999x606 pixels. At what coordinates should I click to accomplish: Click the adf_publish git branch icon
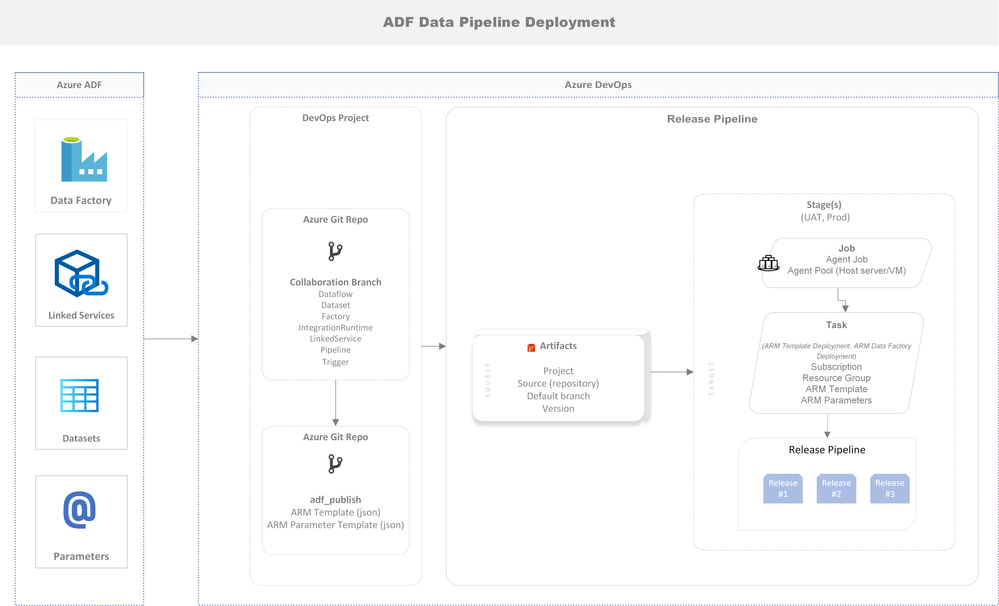tap(335, 464)
